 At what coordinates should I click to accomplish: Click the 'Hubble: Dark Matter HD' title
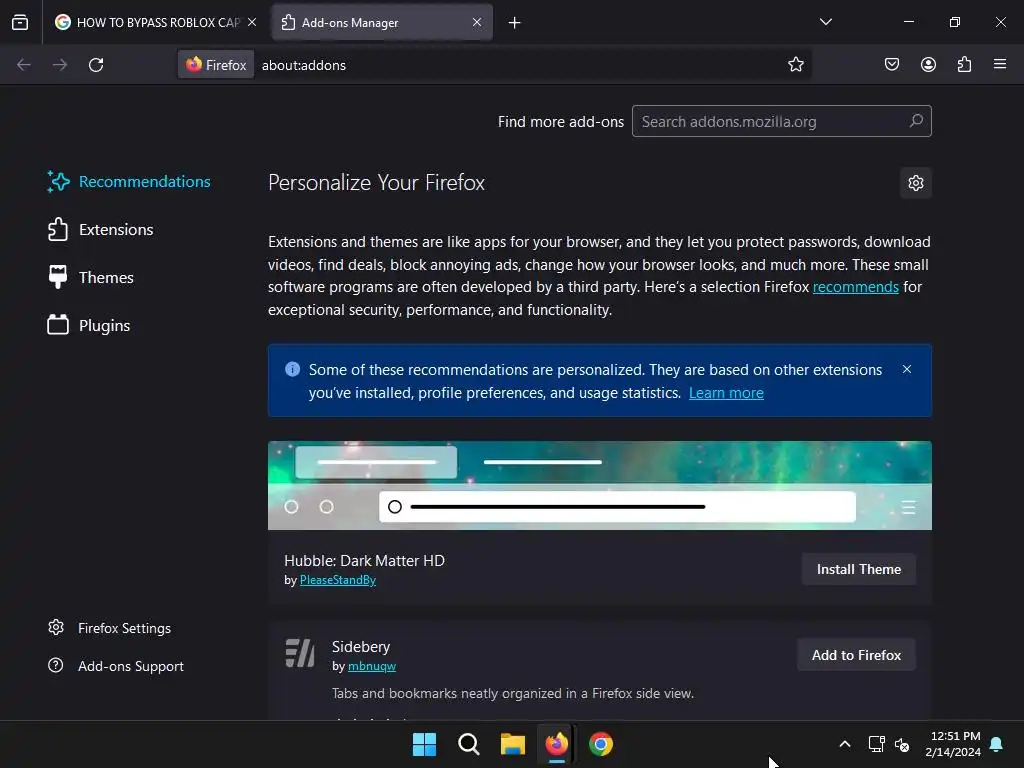click(x=364, y=561)
